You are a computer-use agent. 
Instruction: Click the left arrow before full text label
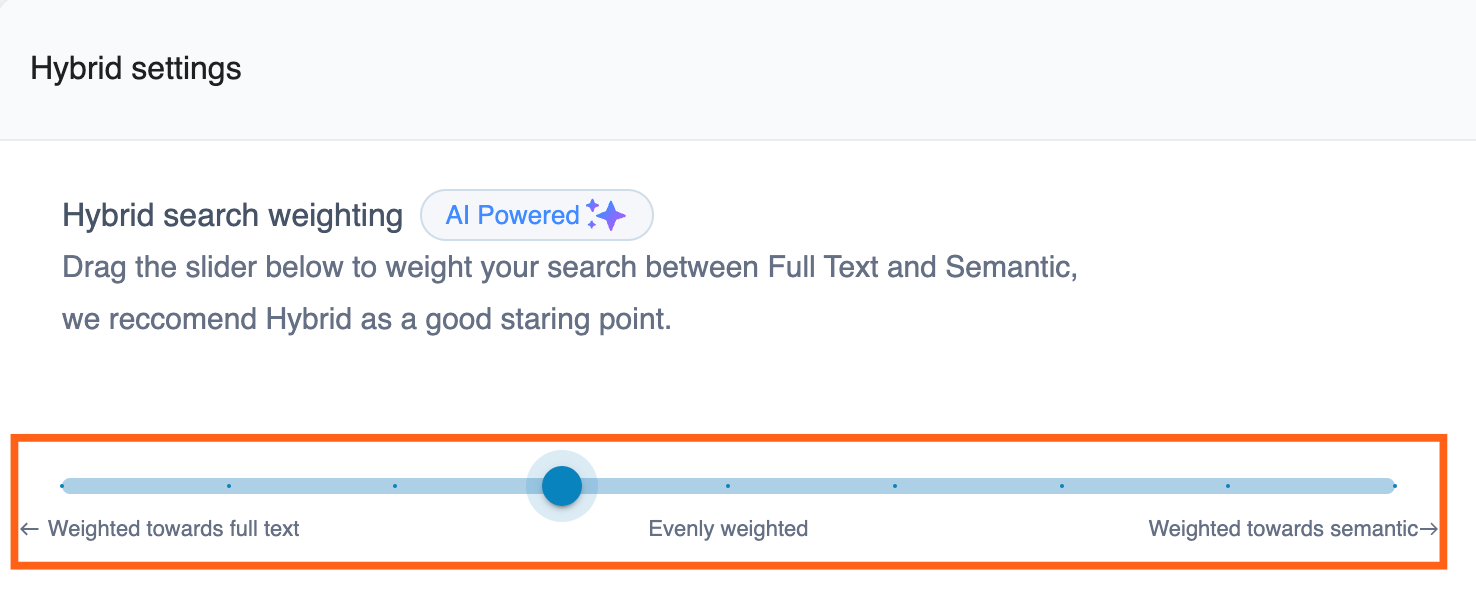click(x=31, y=529)
